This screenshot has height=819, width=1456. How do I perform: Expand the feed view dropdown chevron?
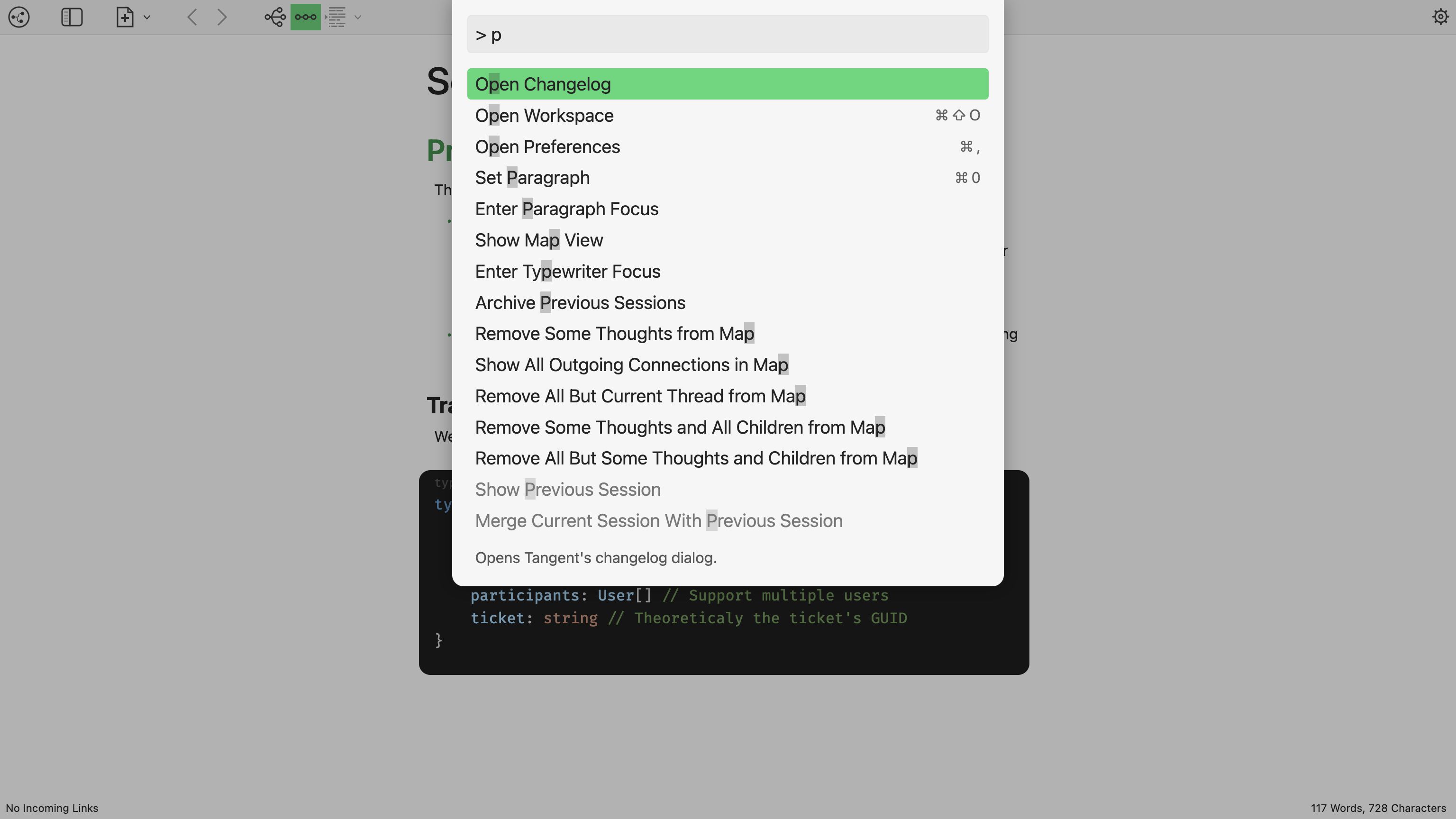tap(357, 17)
